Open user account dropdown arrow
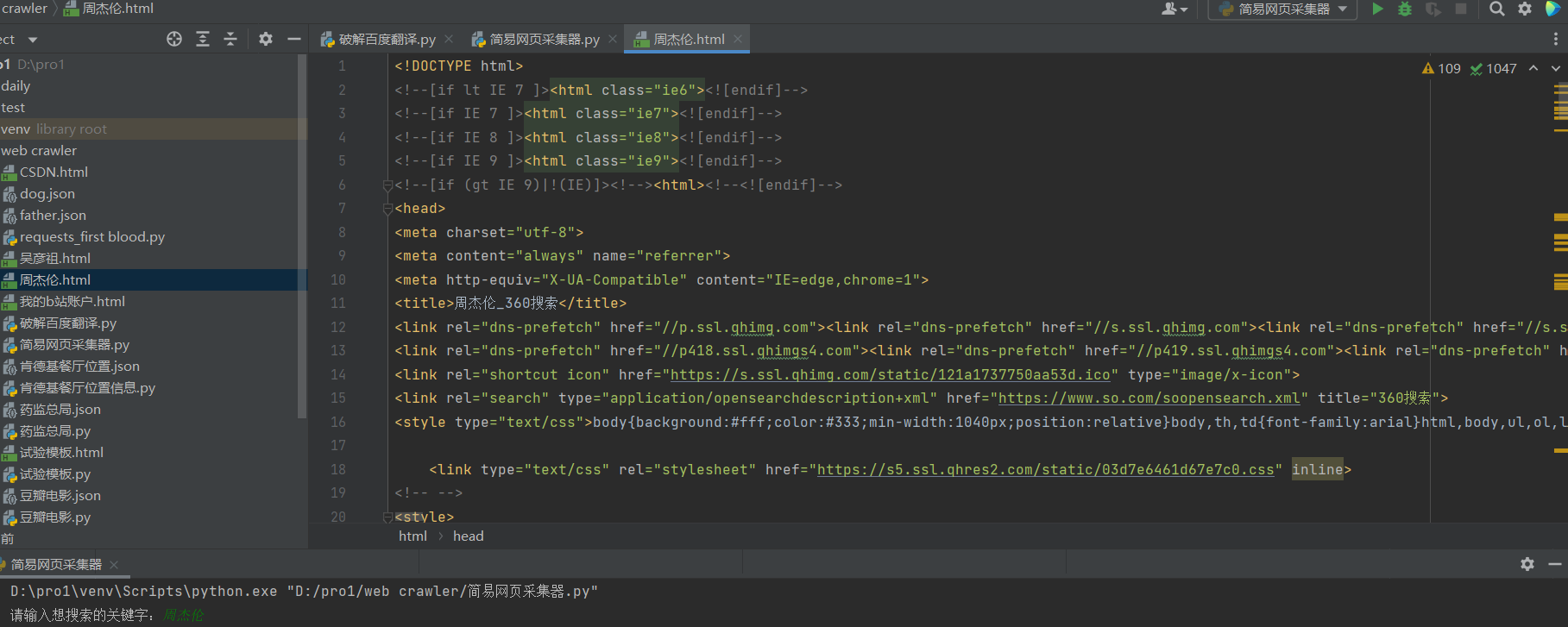The height and width of the screenshot is (627, 1568). [1184, 9]
